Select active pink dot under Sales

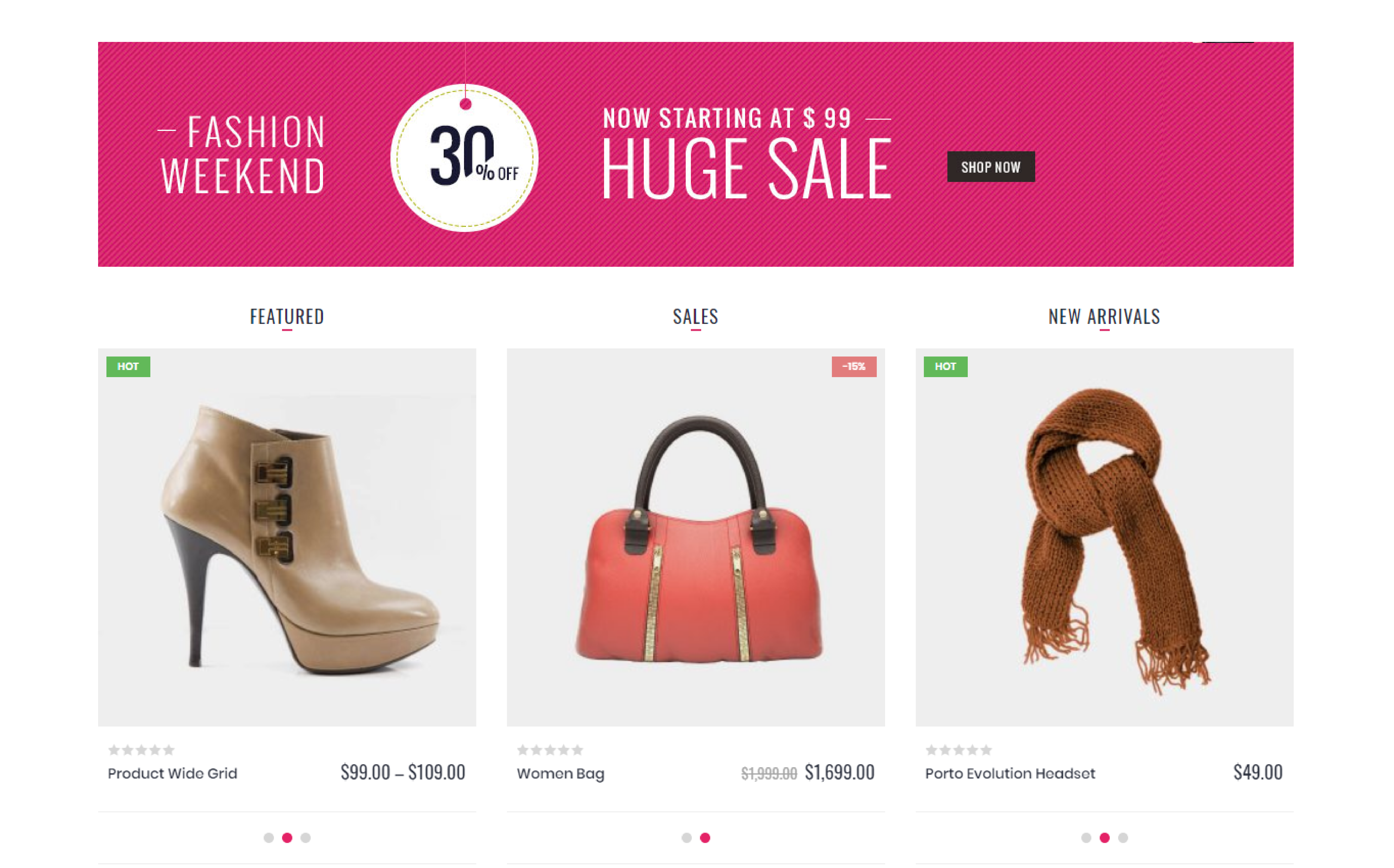[705, 838]
